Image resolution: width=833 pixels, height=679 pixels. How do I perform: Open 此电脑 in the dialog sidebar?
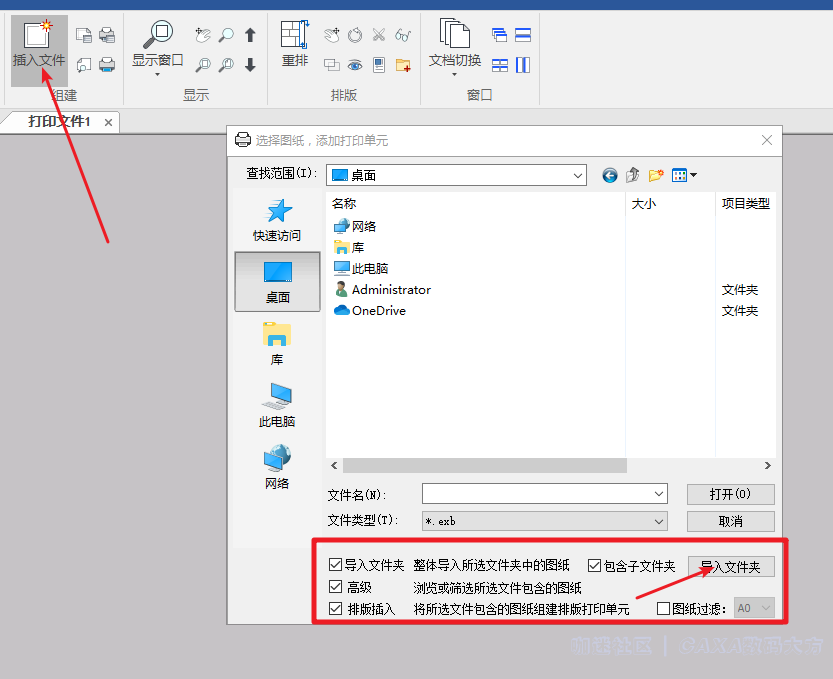click(277, 406)
